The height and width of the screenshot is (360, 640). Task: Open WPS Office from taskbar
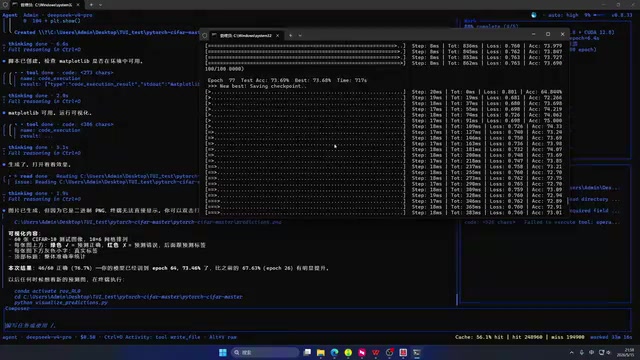pyautogui.click(x=376, y=352)
